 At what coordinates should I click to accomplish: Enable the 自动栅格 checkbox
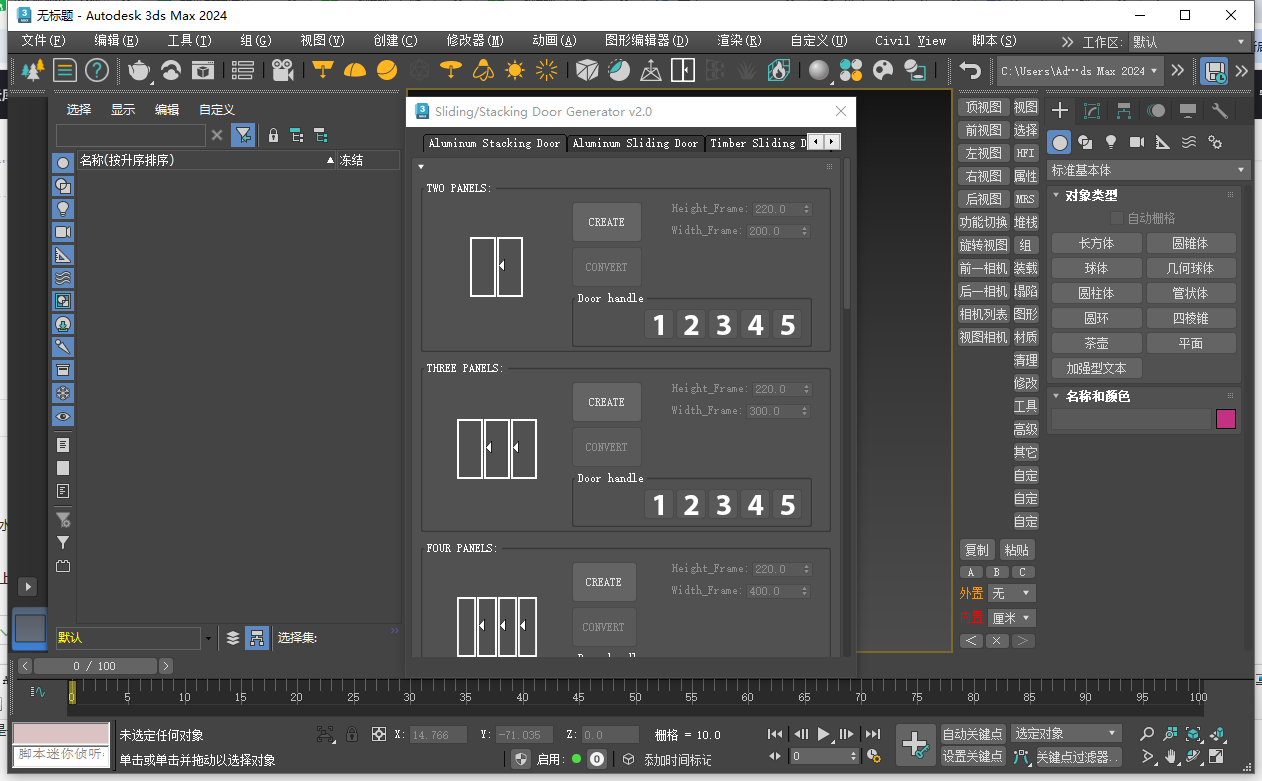tap(1117, 218)
